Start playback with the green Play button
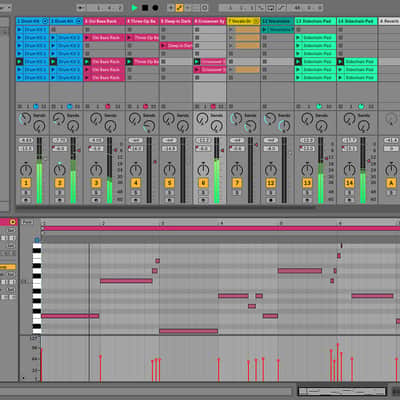 pyautogui.click(x=135, y=8)
